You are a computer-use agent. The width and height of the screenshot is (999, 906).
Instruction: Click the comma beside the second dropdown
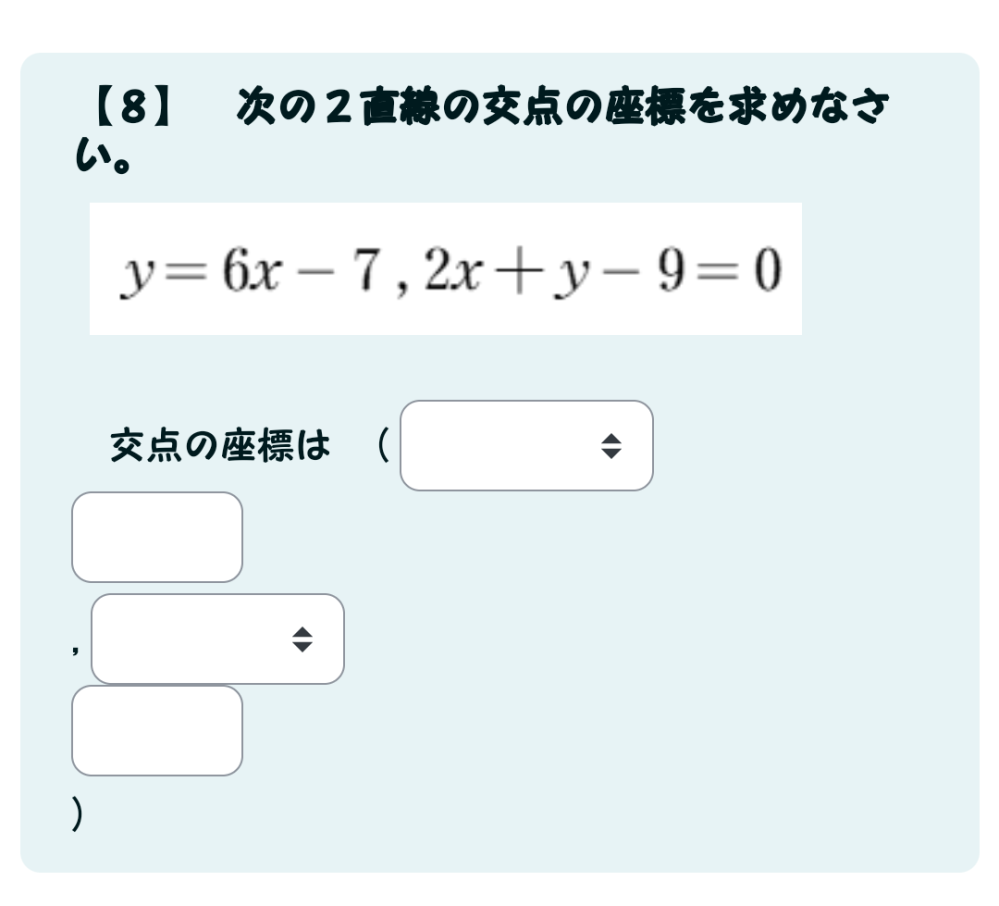point(76,649)
